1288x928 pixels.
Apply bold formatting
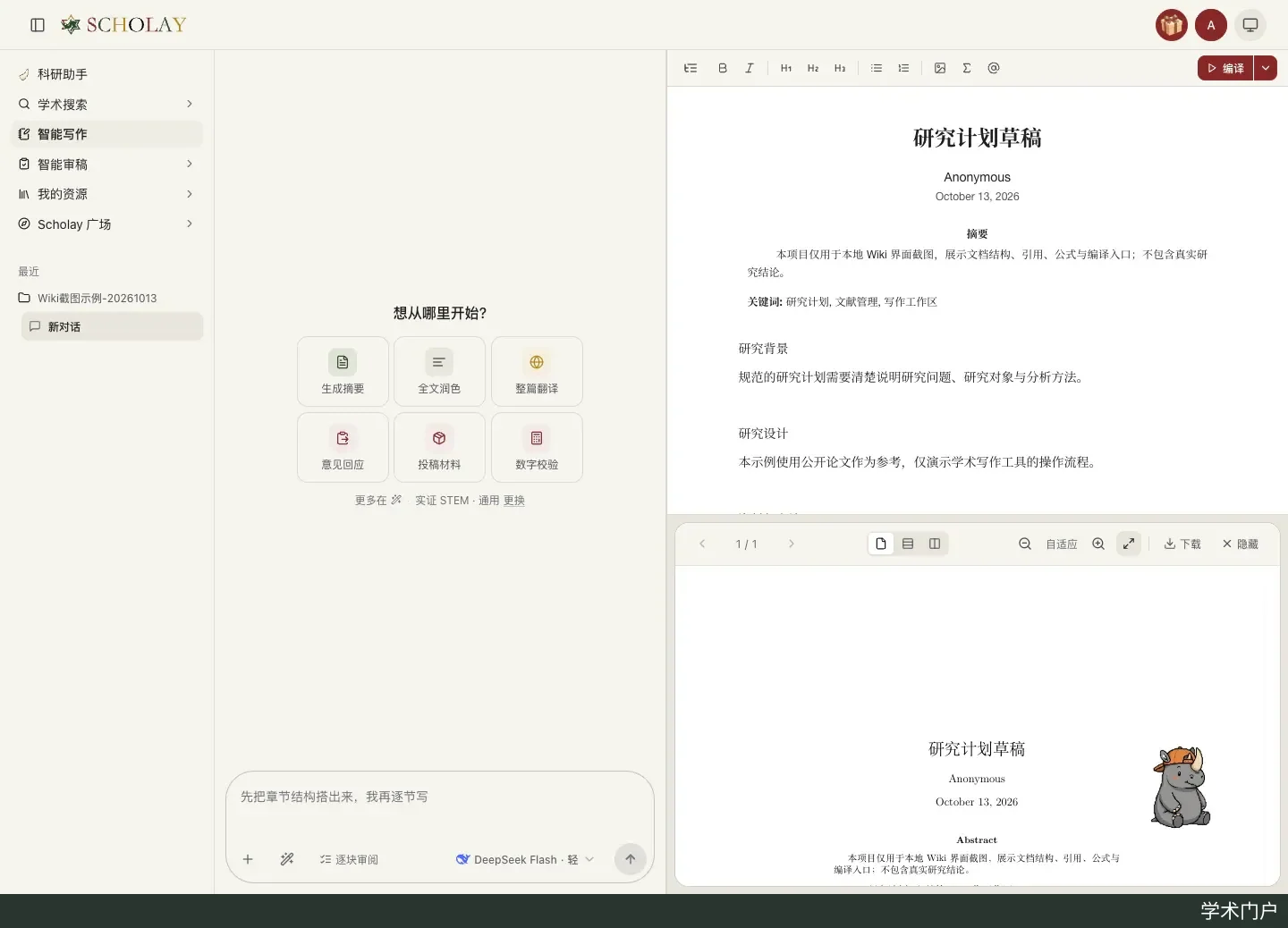(723, 68)
